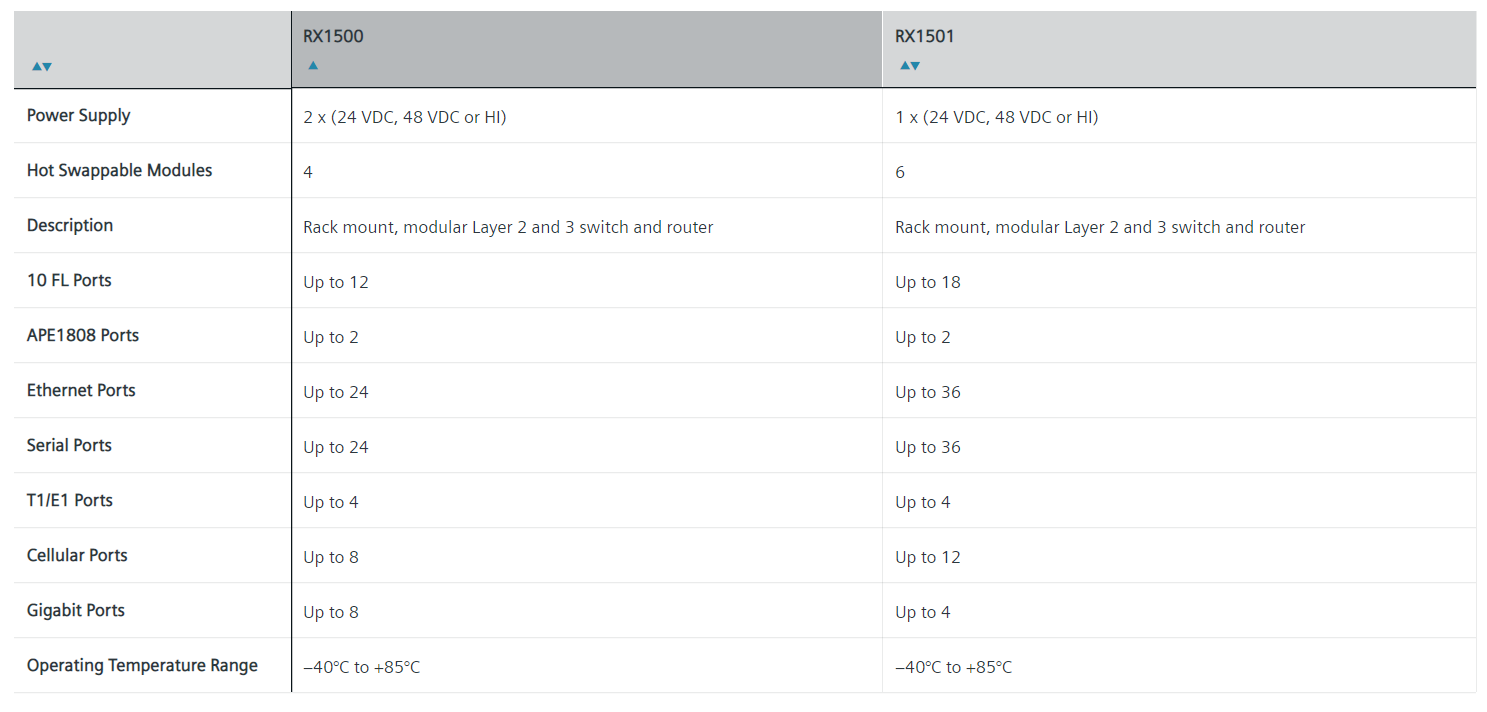Click the 10 FL Ports row label

(x=69, y=280)
